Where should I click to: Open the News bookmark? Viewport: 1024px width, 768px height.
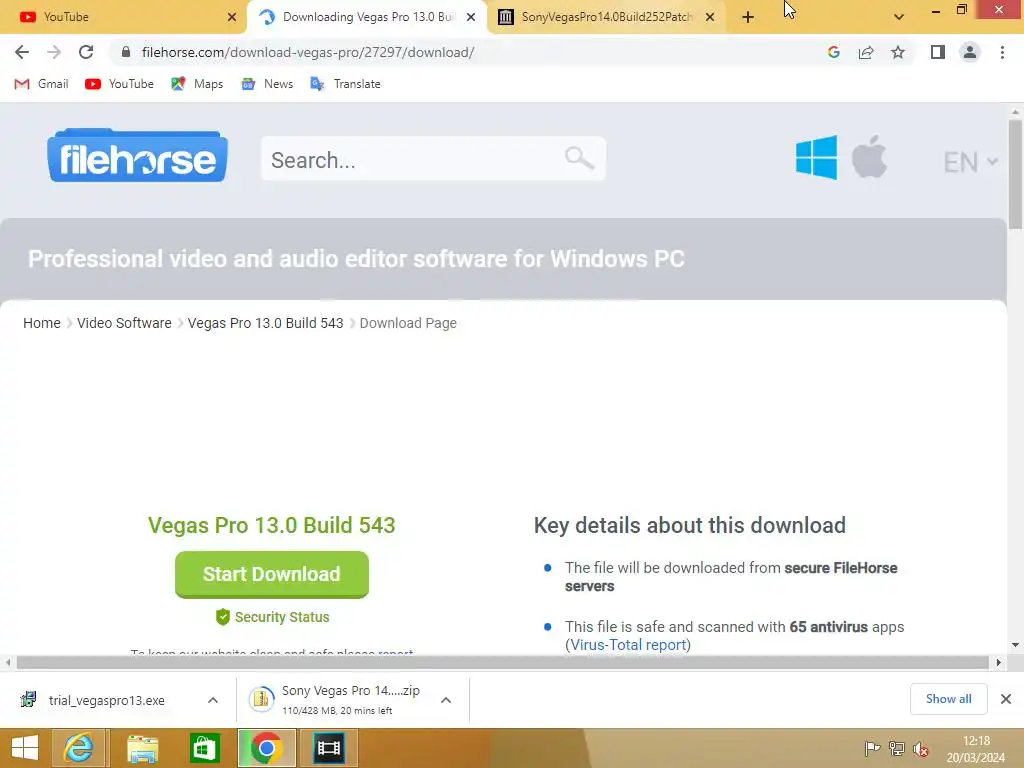pyautogui.click(x=267, y=84)
